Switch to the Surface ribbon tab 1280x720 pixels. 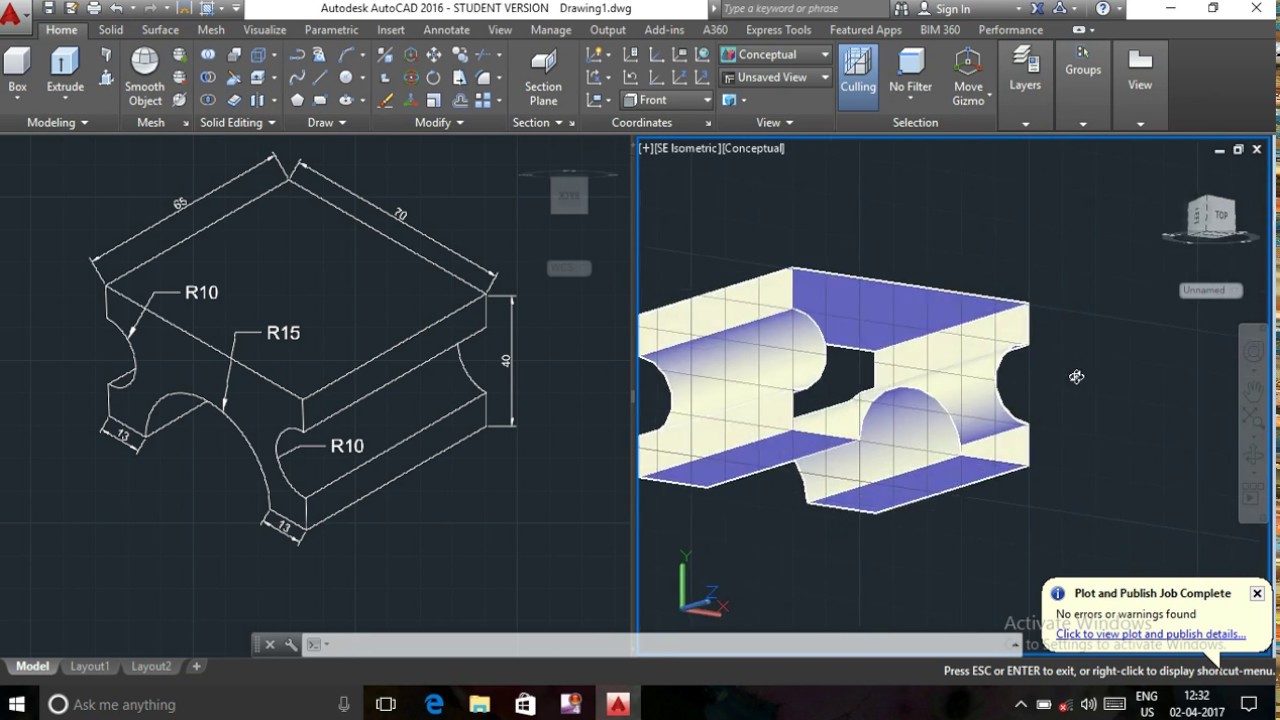pos(160,30)
